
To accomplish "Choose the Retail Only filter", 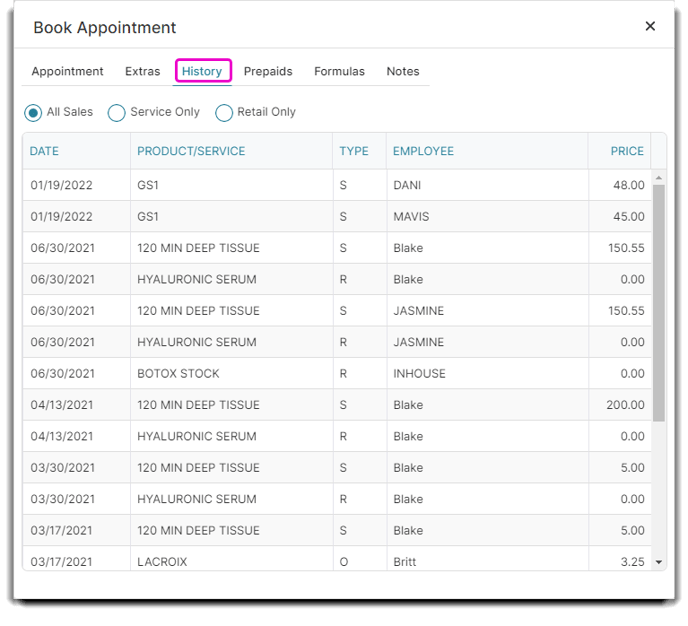I will point(224,113).
